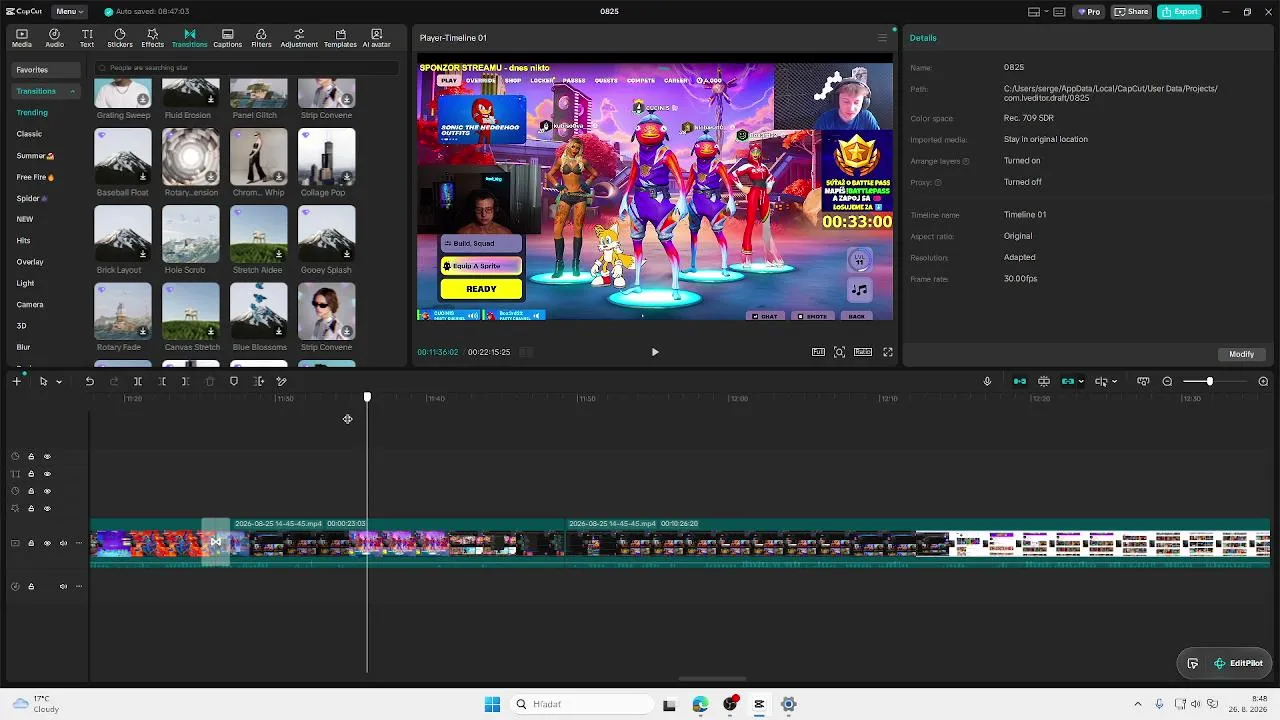Screen dimensions: 1280x720
Task: Open the Text panel
Action: click(x=87, y=38)
